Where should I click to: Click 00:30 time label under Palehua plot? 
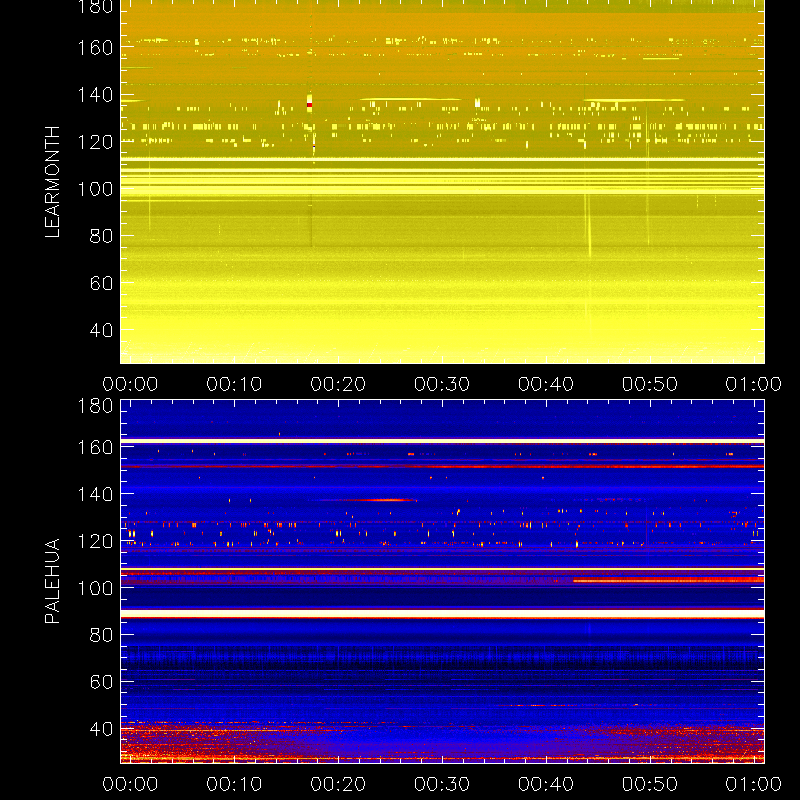pyautogui.click(x=442, y=784)
